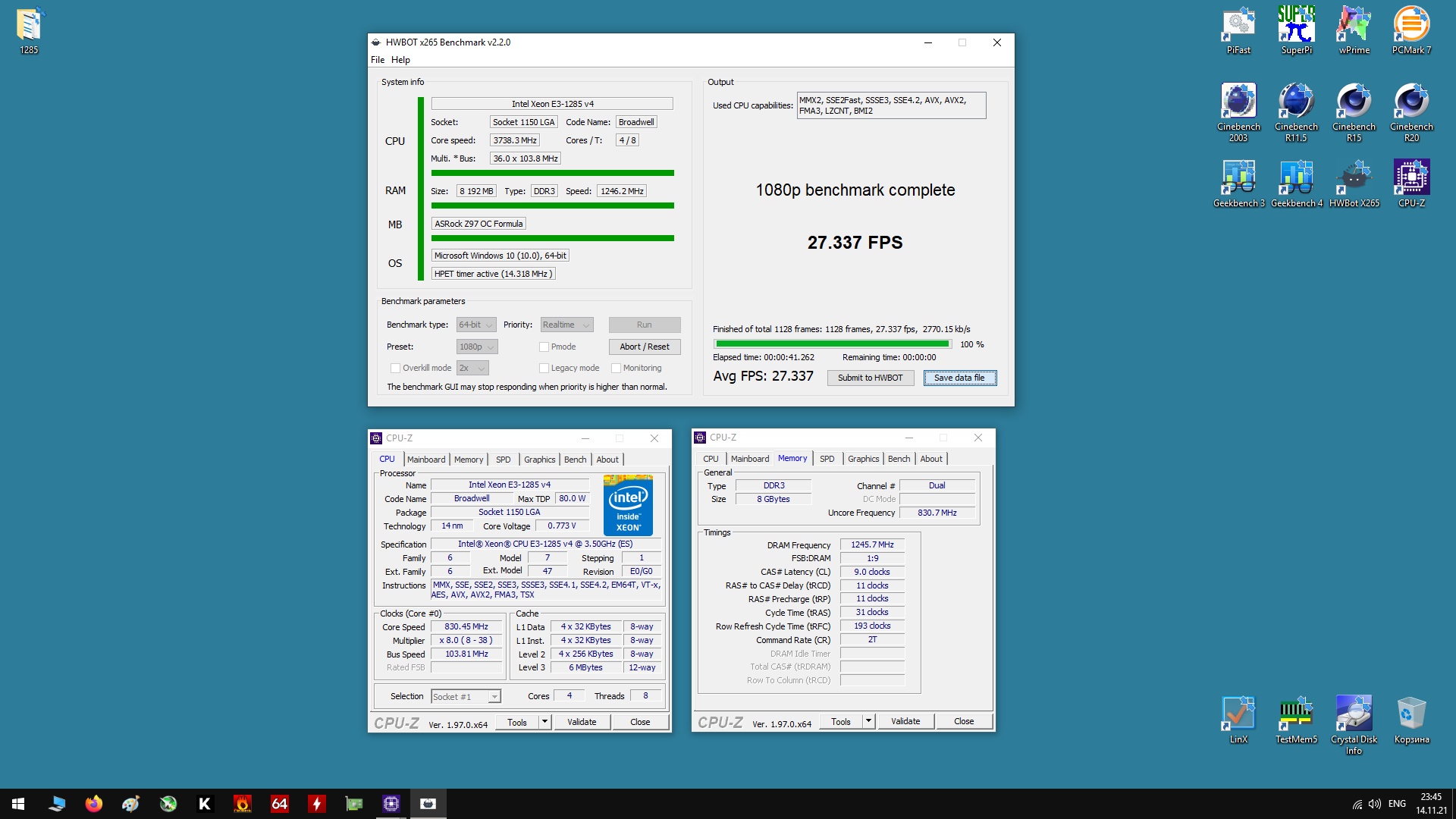Open the CPU-Z desktop shortcut
This screenshot has width=1456, height=819.
pyautogui.click(x=1411, y=184)
